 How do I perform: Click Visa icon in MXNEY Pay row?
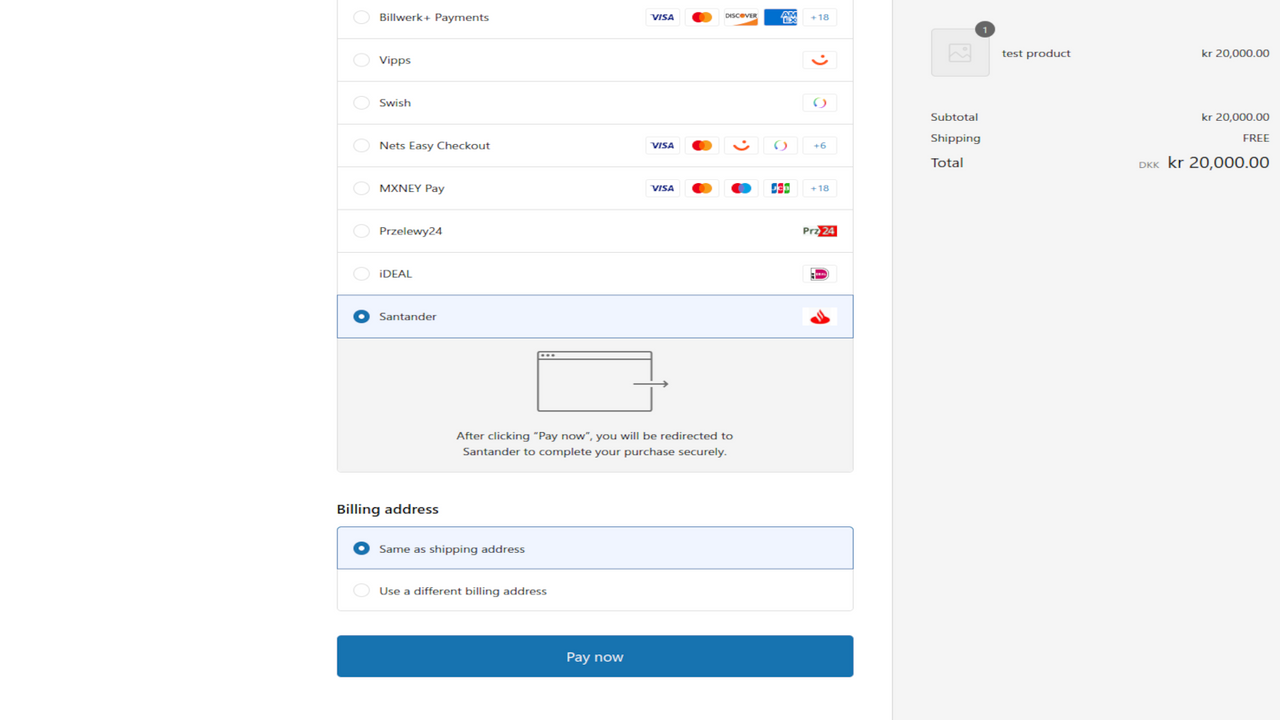pyautogui.click(x=662, y=188)
